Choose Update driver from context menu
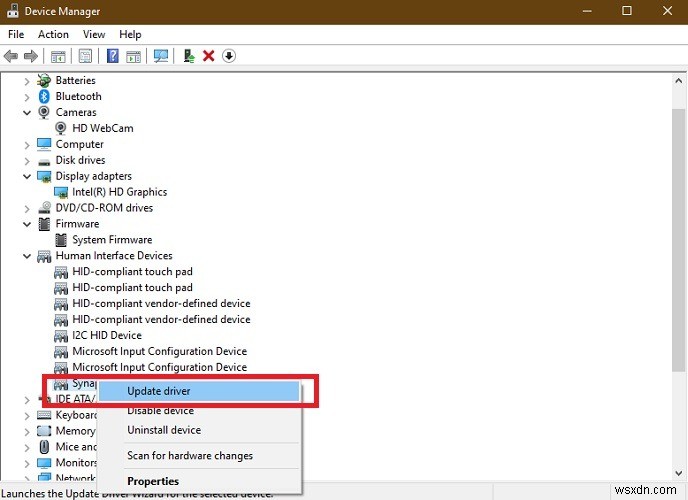The image size is (688, 500). pyautogui.click(x=199, y=391)
